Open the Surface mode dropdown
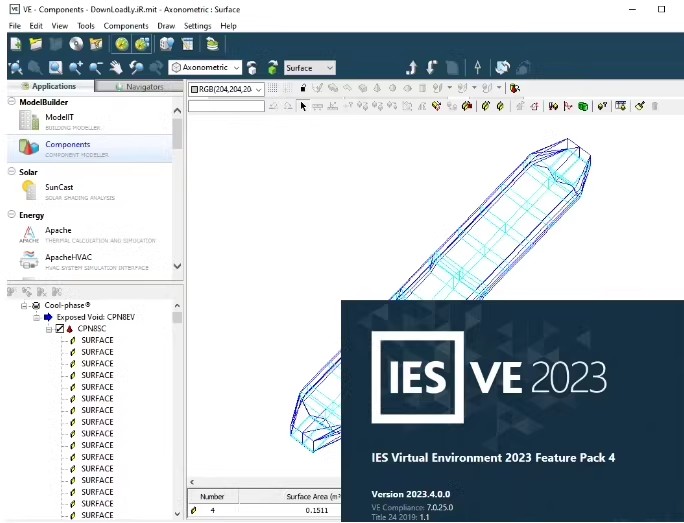The image size is (684, 523). tap(310, 68)
